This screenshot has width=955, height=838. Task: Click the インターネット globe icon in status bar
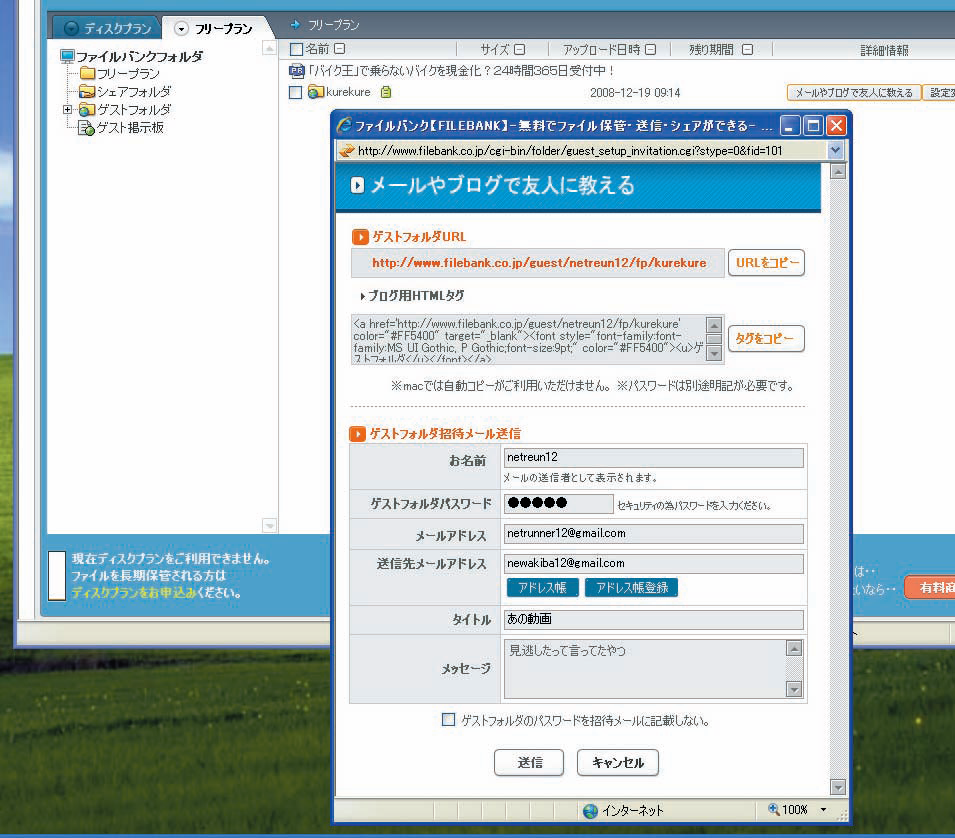590,811
